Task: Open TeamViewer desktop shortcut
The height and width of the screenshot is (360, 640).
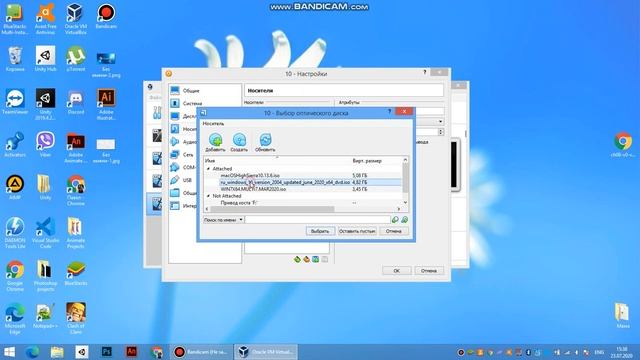Action: click(15, 101)
